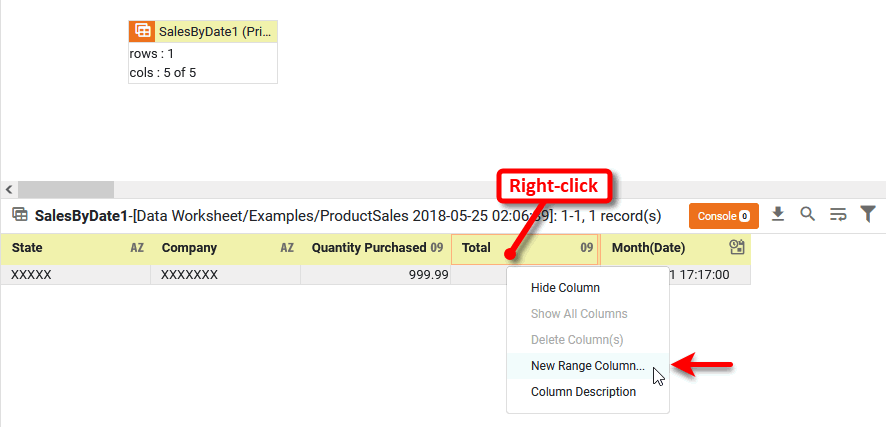Click the 09 numeric icon on Quantity Purchased
886x427 pixels.
437,248
